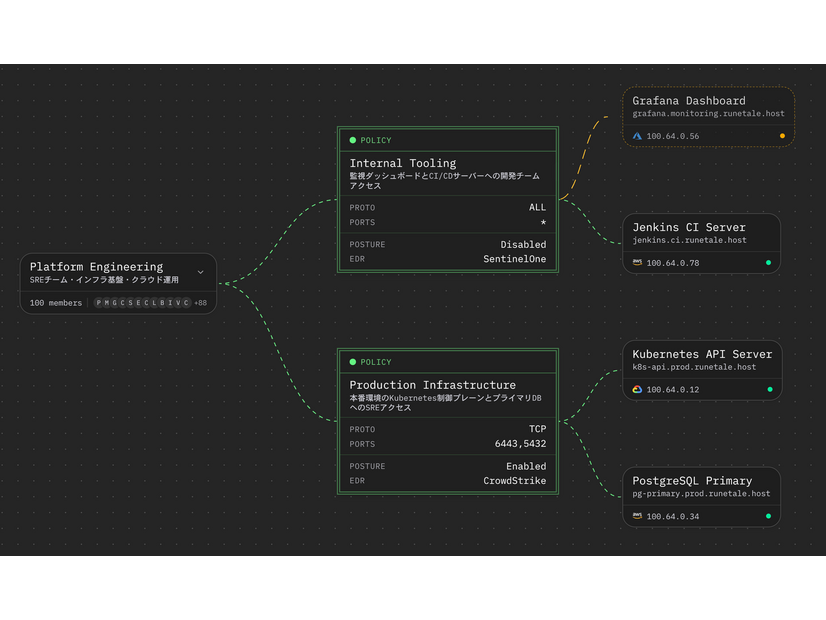Click the first member avatar 'P'

click(99, 303)
